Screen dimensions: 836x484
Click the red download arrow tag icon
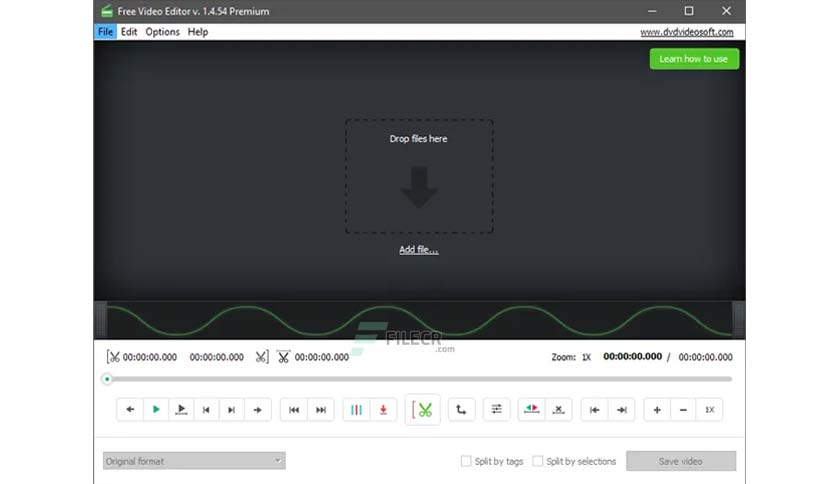click(x=383, y=410)
